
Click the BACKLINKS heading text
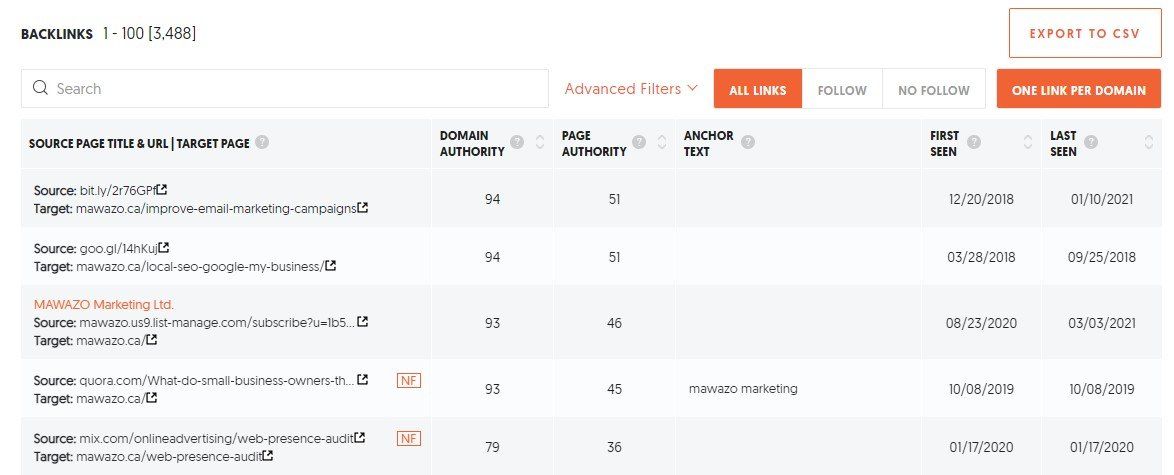click(x=57, y=34)
